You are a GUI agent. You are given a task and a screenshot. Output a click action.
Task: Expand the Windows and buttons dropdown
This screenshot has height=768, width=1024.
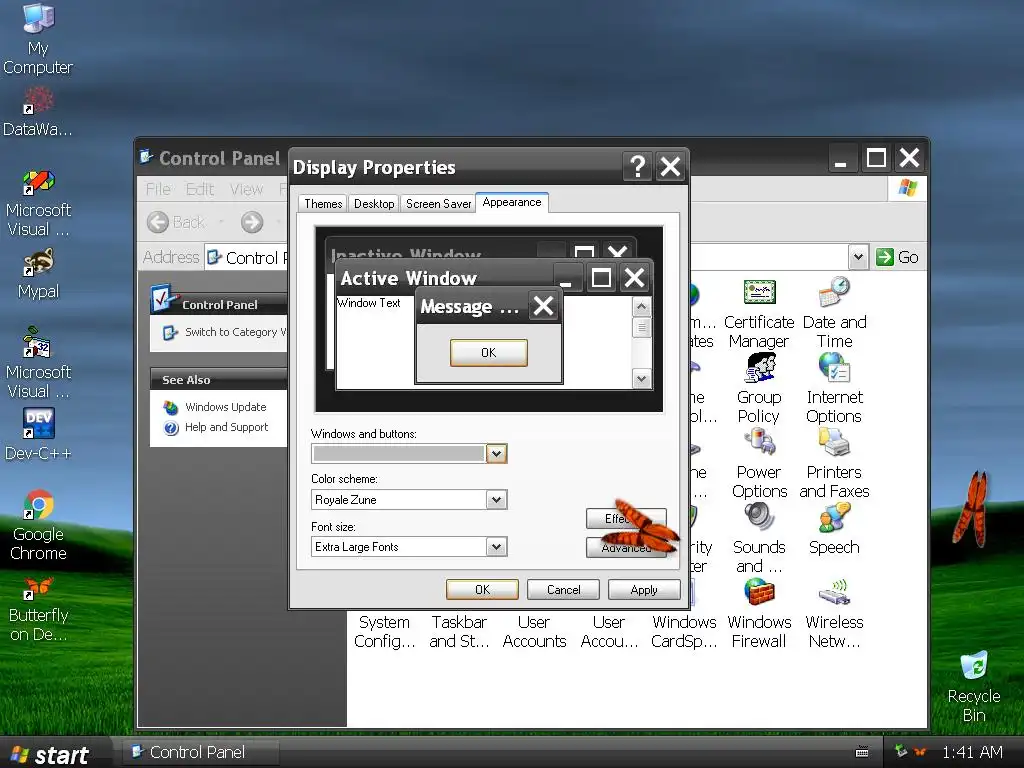tap(496, 454)
